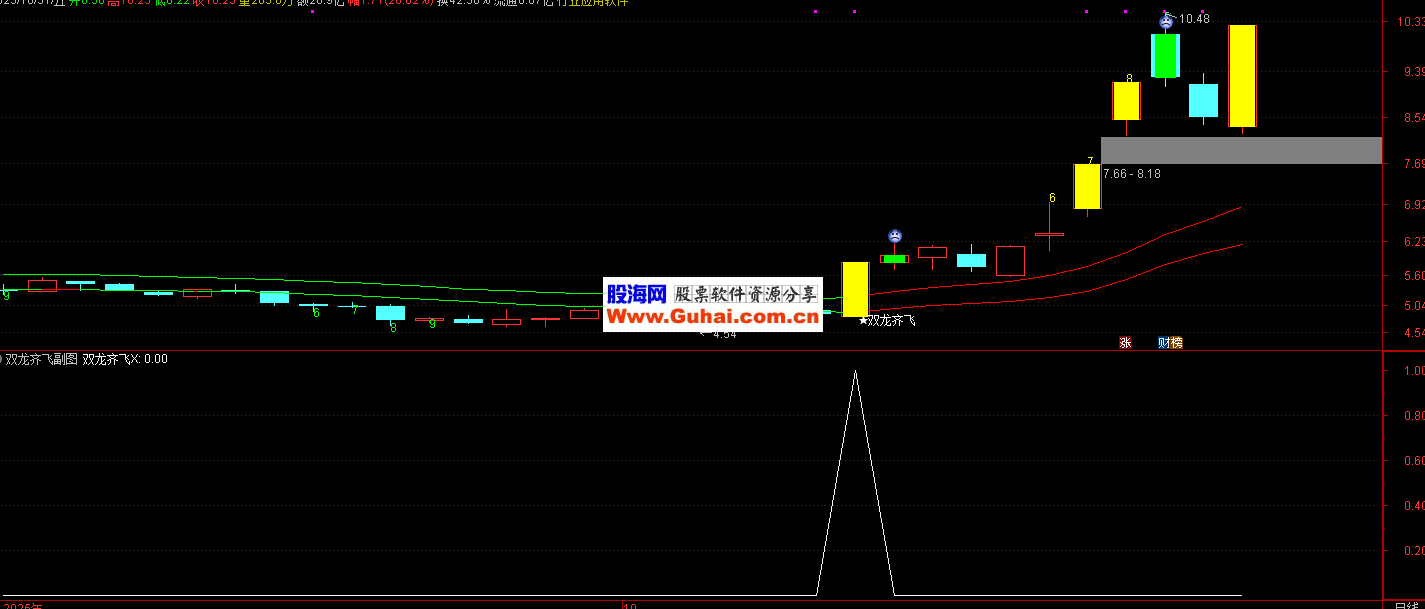Screen dimensions: 1425x609
Task: Click the 日线 period label at bottom right
Action: (1405, 604)
